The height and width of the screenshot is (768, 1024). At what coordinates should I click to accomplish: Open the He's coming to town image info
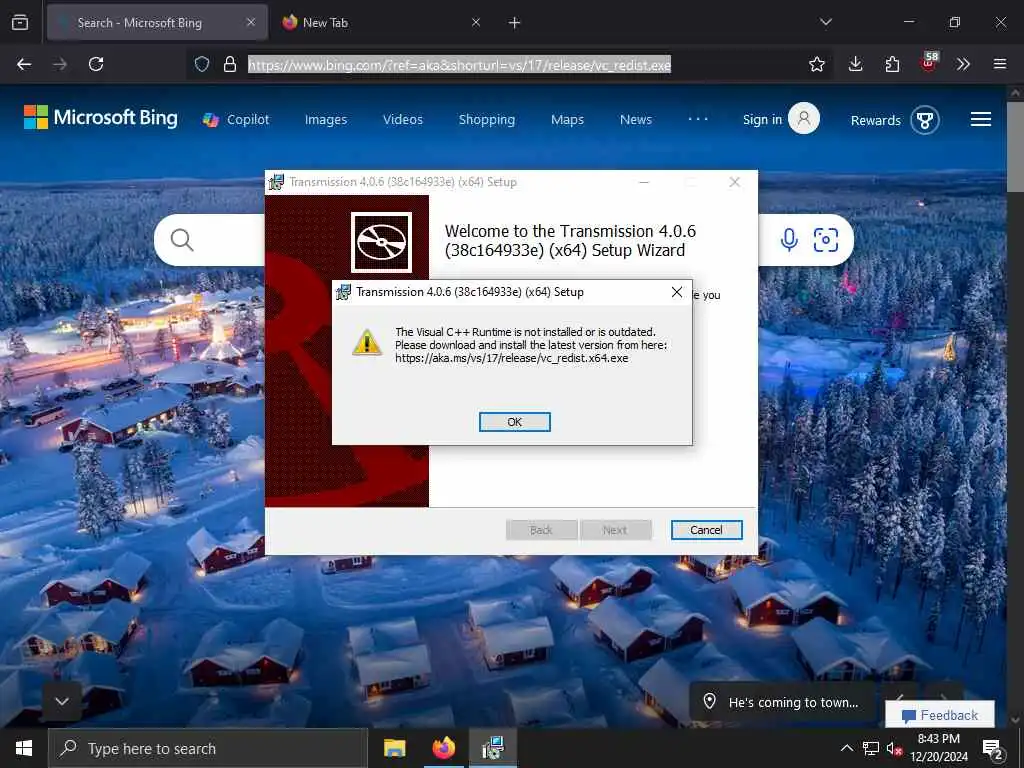[782, 702]
